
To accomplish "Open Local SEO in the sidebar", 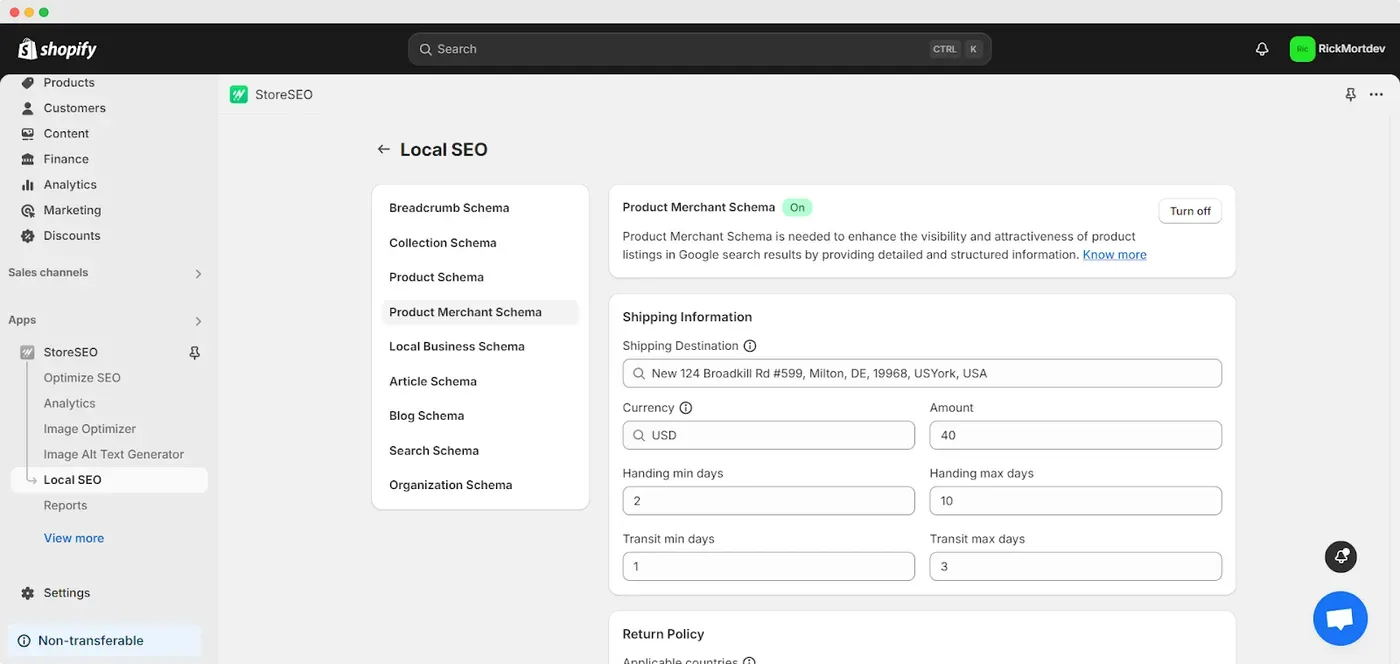I will tap(109, 480).
